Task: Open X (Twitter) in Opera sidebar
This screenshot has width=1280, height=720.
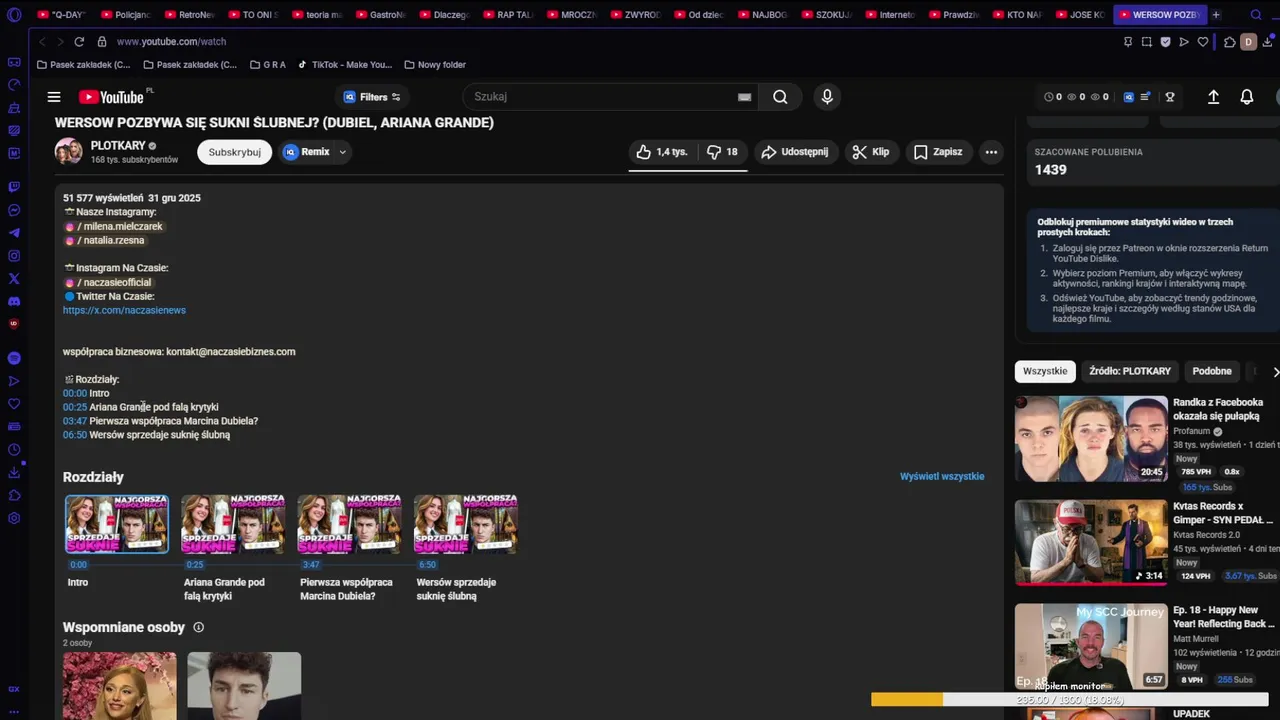Action: coord(14,279)
